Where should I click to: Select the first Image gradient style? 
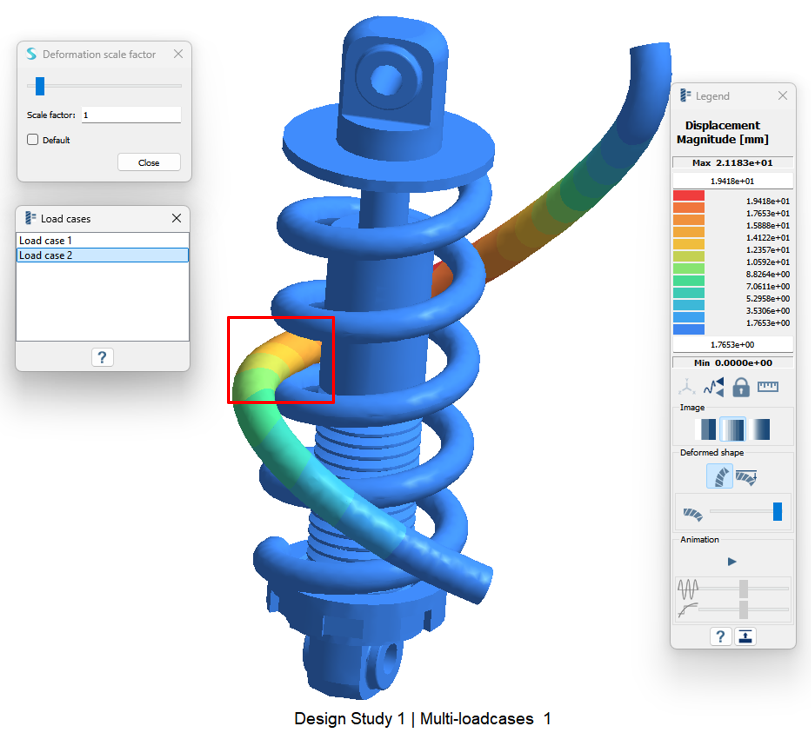(x=707, y=430)
